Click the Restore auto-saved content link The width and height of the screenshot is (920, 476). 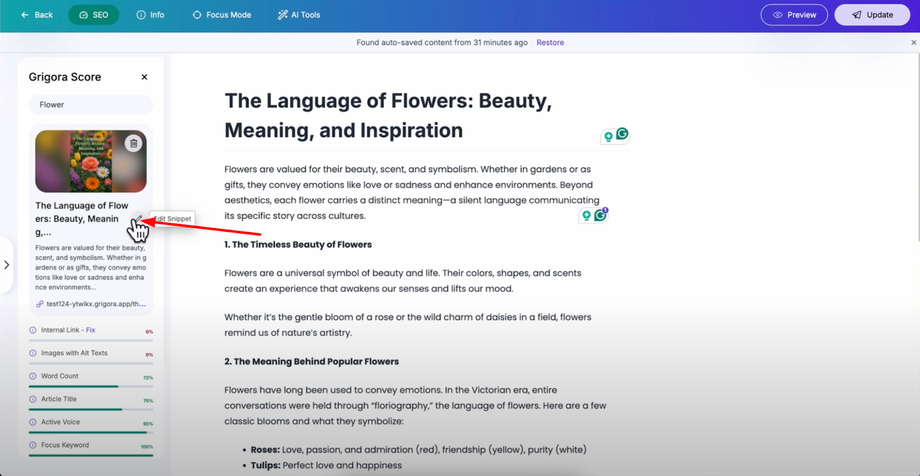coord(550,43)
